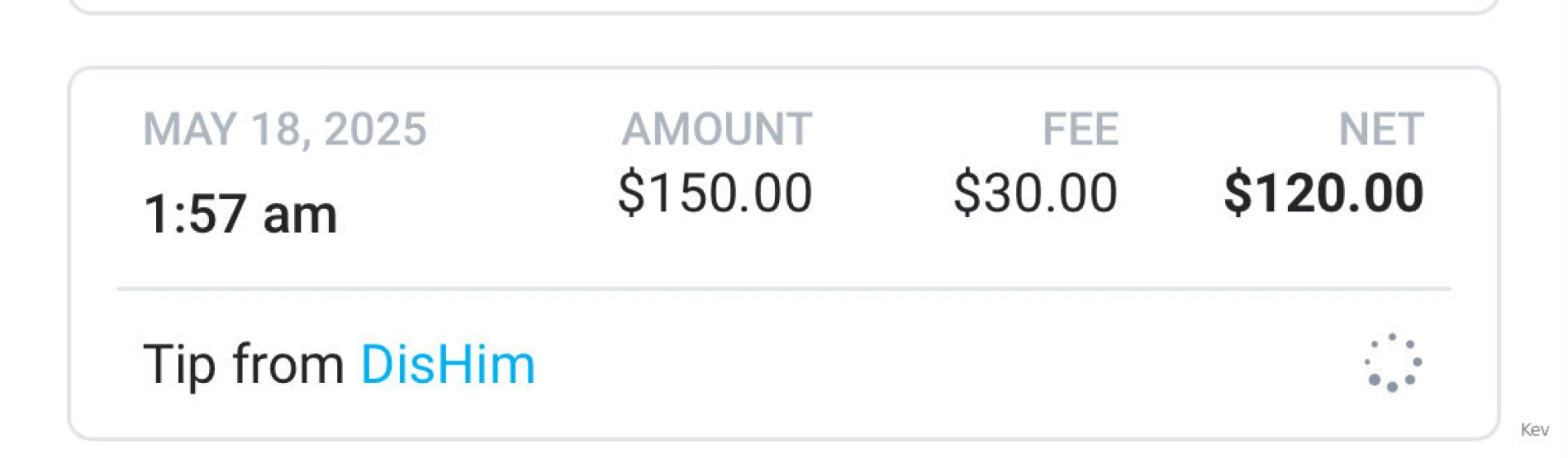Open the DisHim user profile link
The image size is (1568, 458).
point(448,364)
